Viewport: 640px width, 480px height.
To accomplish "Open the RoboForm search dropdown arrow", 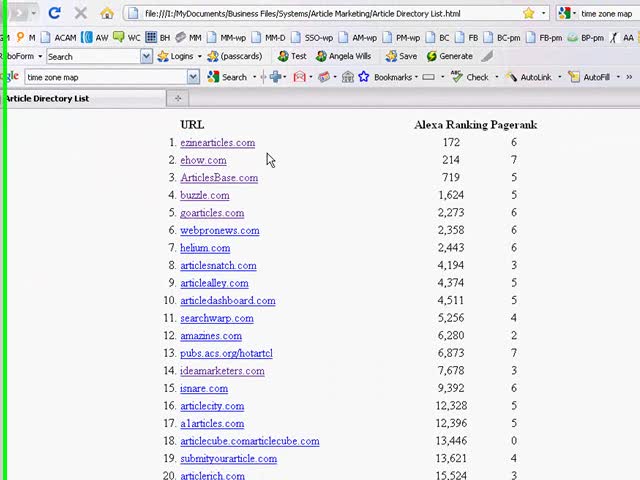I will point(146,56).
